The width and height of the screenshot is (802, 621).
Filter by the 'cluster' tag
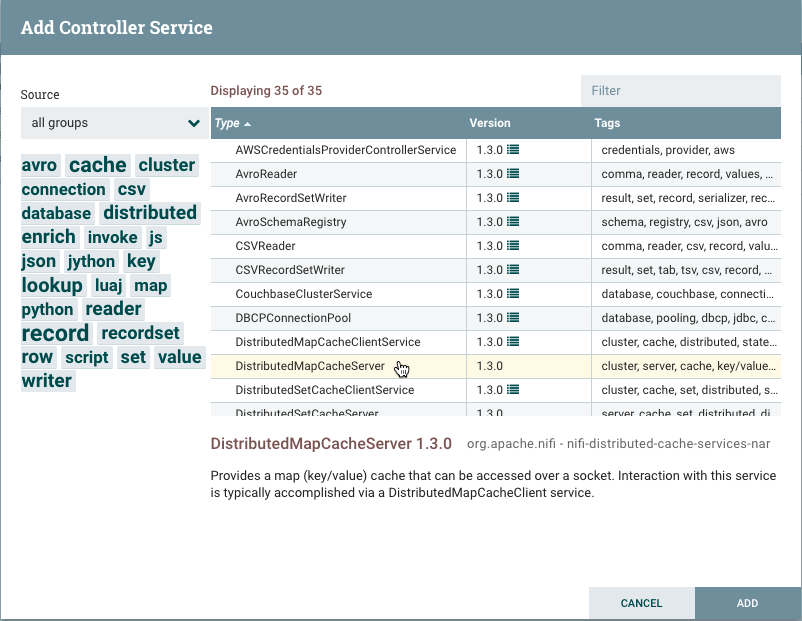pos(167,165)
